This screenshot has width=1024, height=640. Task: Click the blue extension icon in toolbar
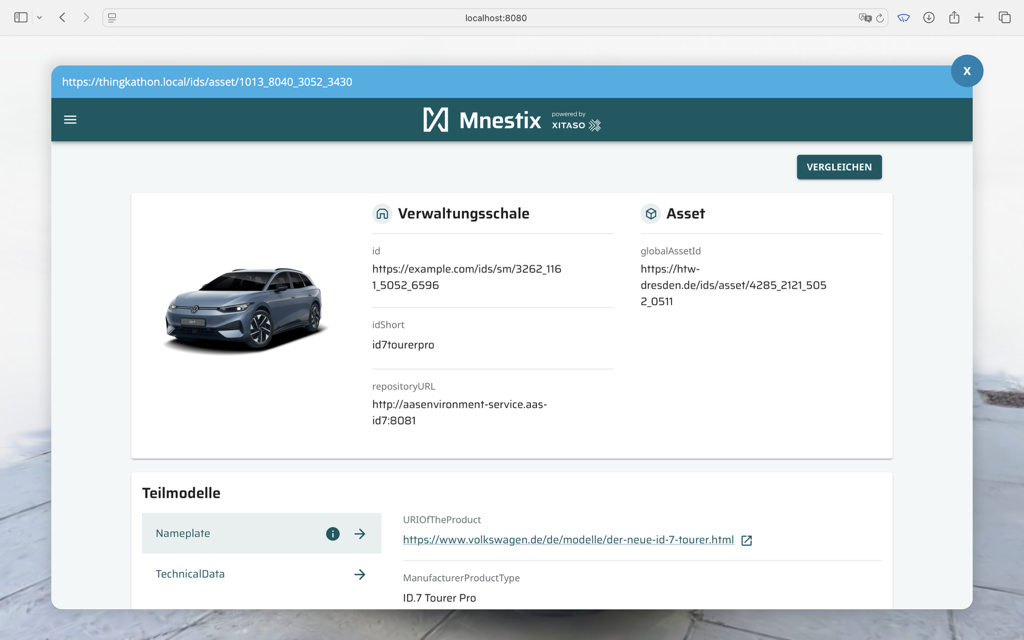pyautogui.click(x=904, y=18)
